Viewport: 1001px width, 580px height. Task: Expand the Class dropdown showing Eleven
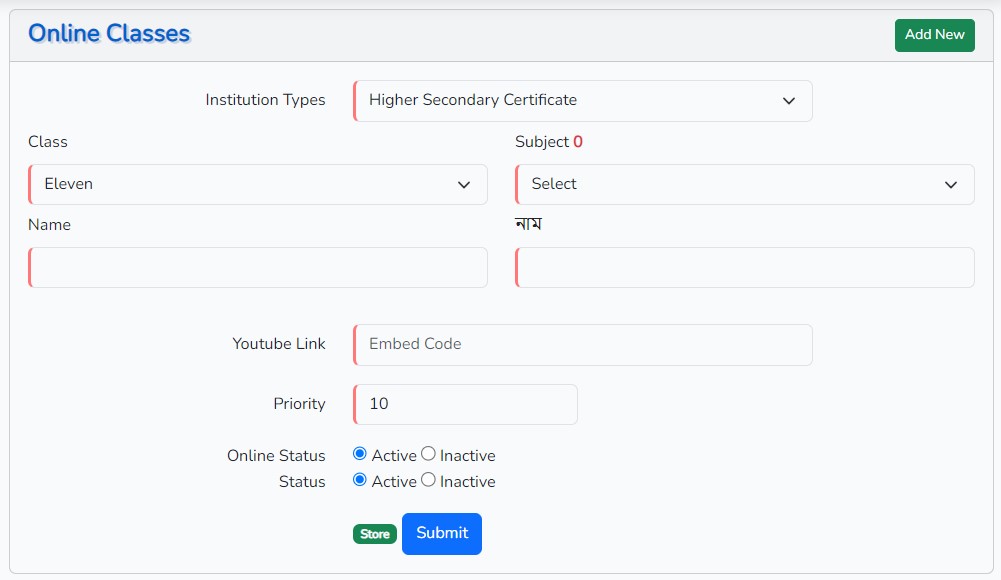click(258, 185)
